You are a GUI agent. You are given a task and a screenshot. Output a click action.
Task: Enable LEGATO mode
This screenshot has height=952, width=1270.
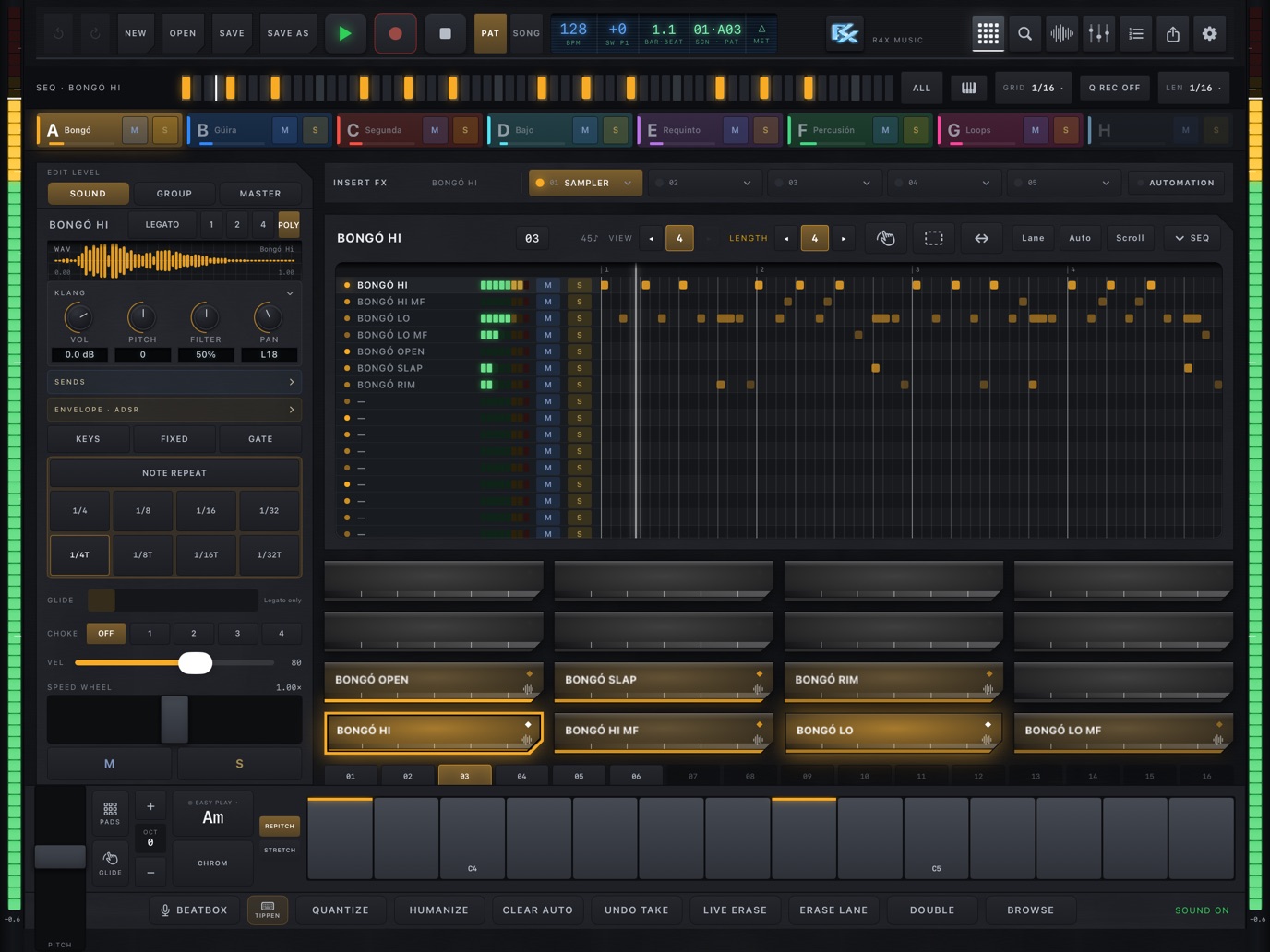[x=162, y=224]
